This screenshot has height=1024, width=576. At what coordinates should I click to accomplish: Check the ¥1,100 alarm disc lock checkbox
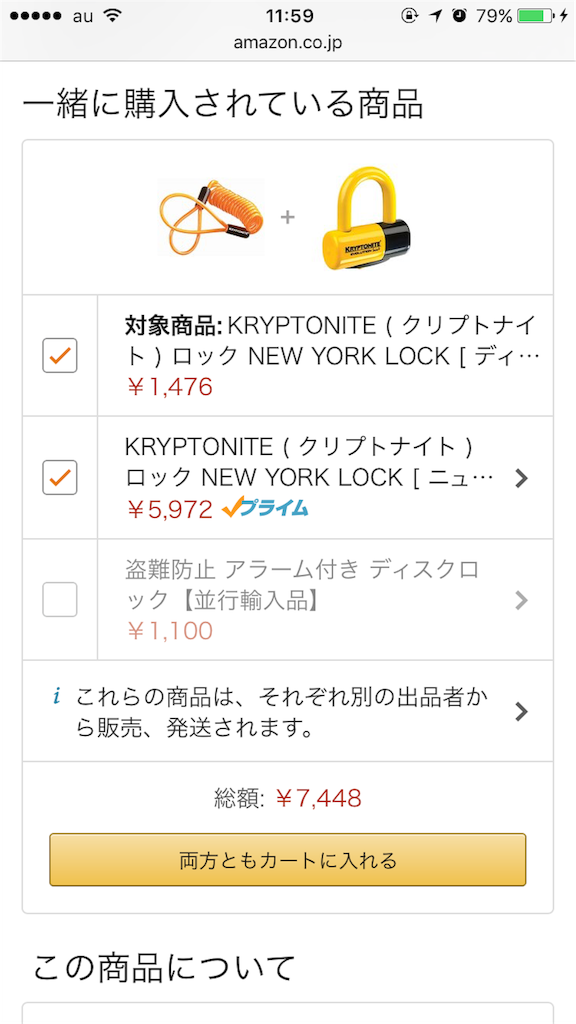point(60,600)
